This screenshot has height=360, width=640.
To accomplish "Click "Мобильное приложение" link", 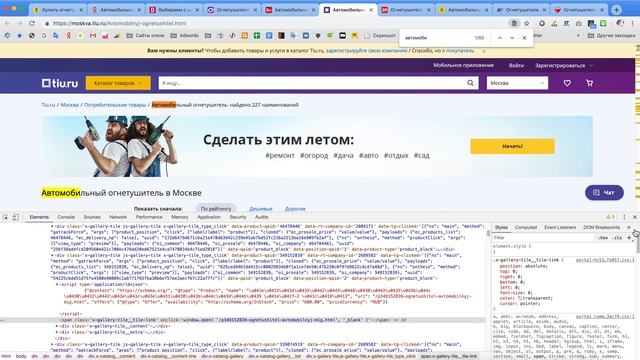I will pos(463,65).
